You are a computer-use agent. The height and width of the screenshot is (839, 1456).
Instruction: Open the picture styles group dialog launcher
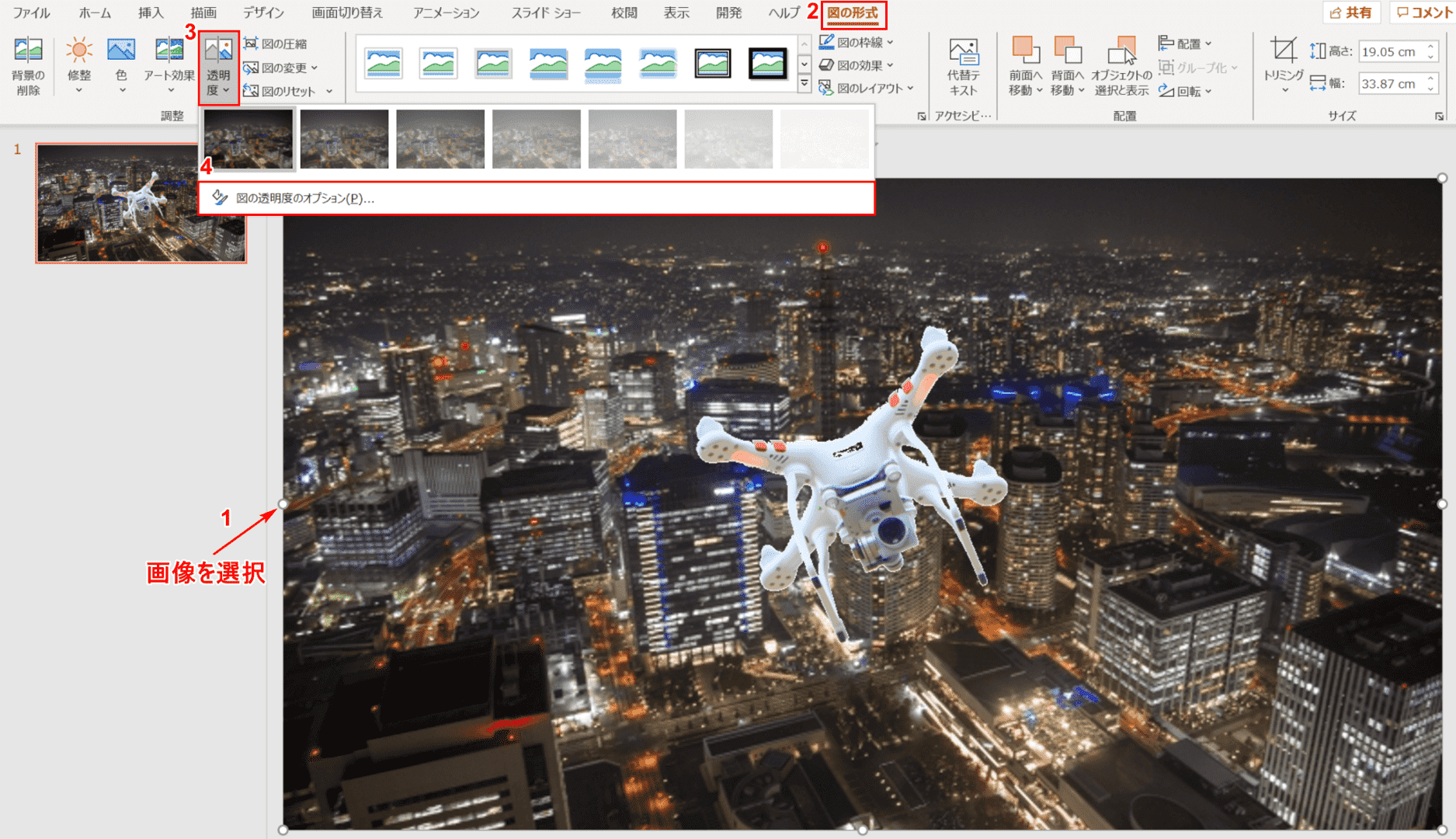pos(922,117)
